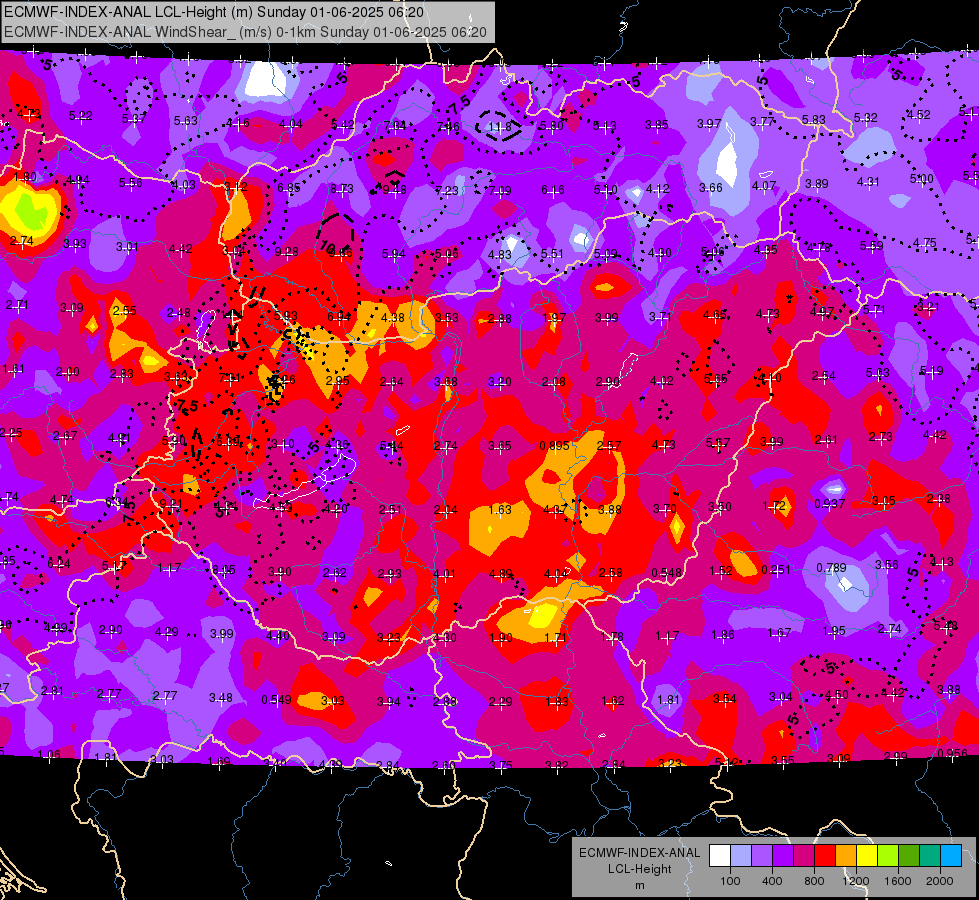Screen dimensions: 979x900
Task: Click the grid value 5.32
Action: click(x=865, y=118)
